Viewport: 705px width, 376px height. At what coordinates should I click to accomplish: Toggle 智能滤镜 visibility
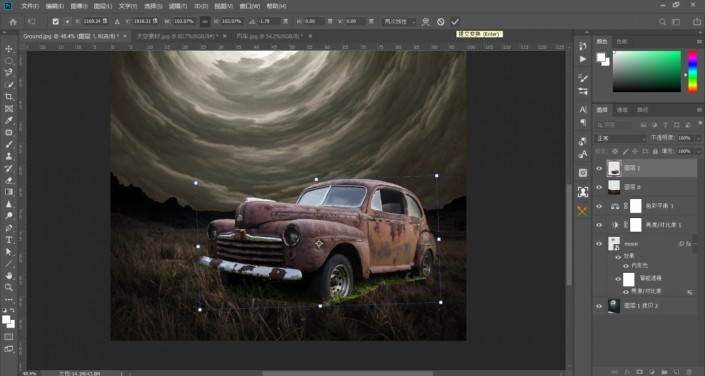pos(618,279)
